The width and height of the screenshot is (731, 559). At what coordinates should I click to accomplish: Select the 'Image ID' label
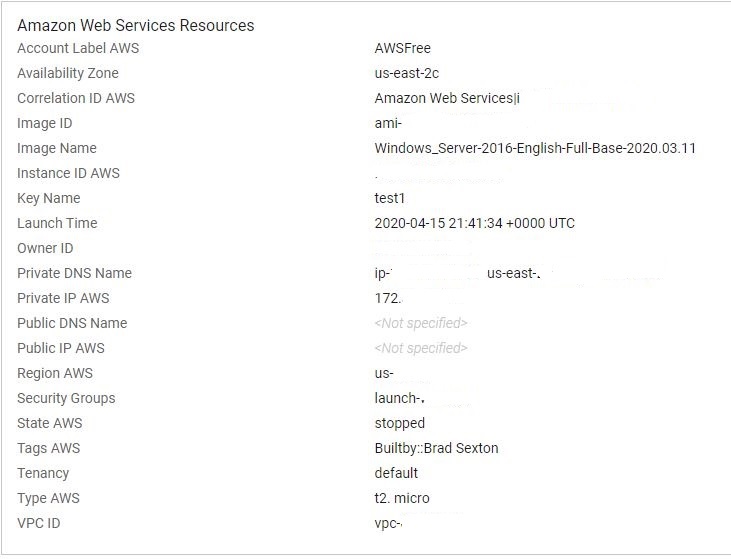(44, 123)
